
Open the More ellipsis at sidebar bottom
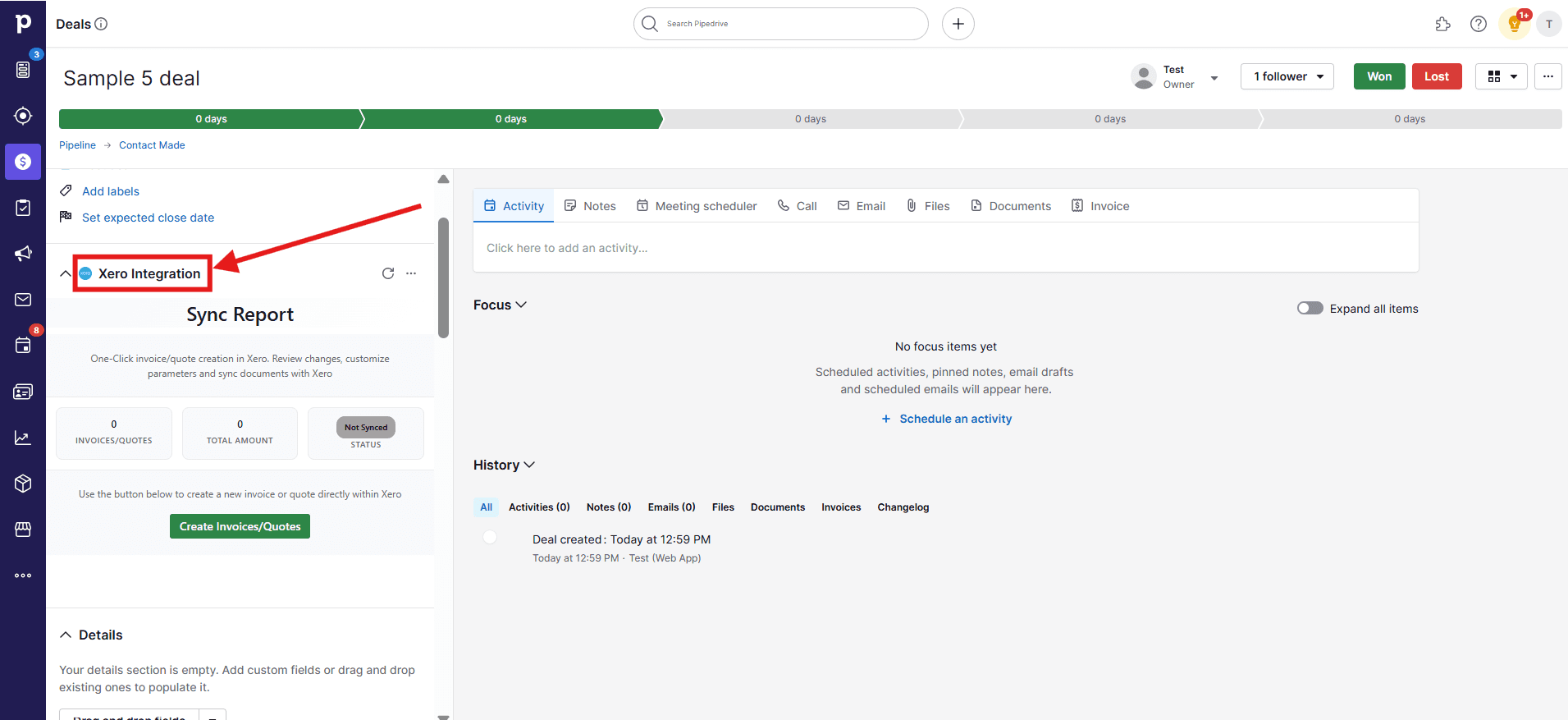tap(23, 576)
